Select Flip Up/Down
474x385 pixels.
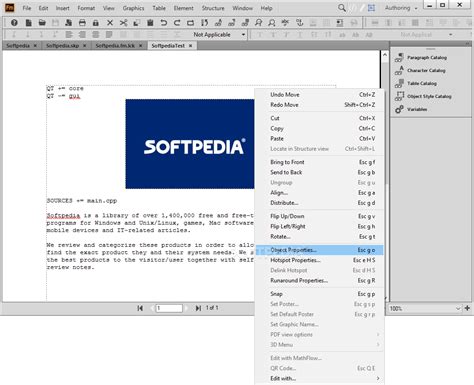(320, 216)
